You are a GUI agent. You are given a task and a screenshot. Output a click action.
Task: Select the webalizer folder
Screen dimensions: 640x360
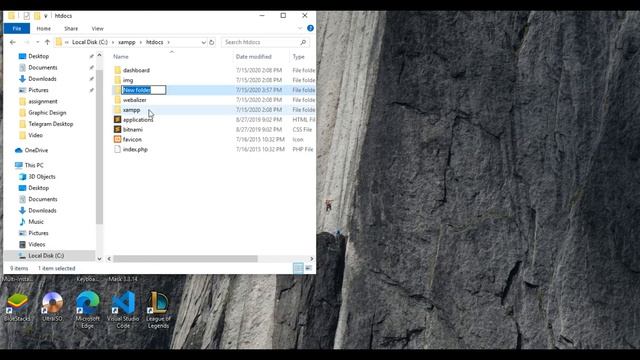click(135, 100)
